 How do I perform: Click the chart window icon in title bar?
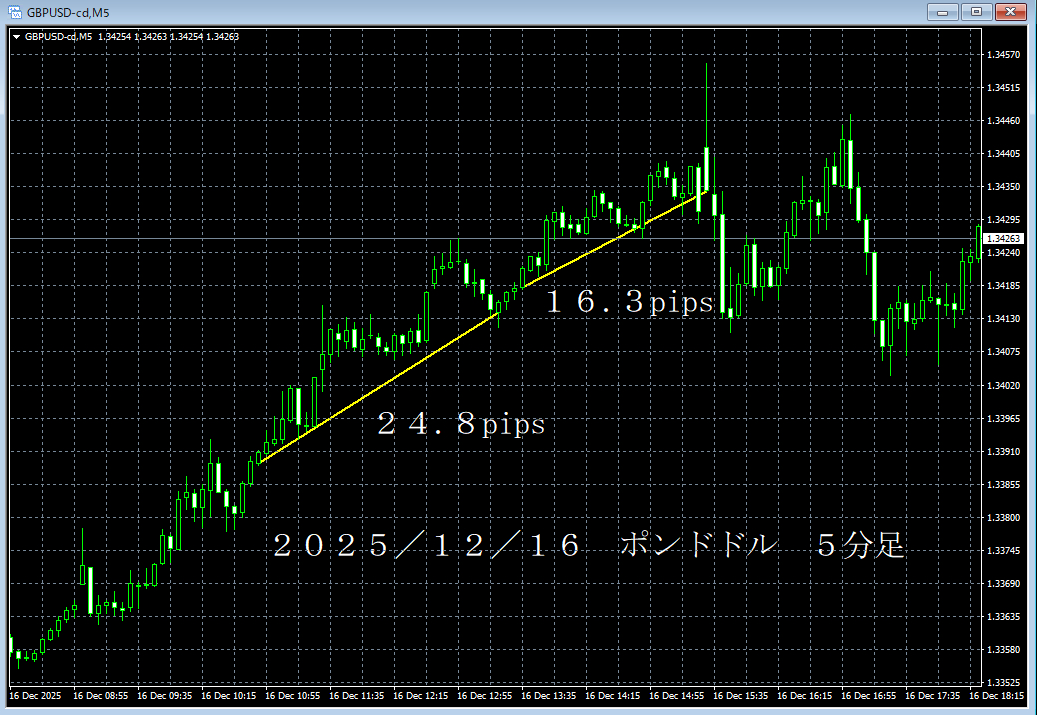15,12
